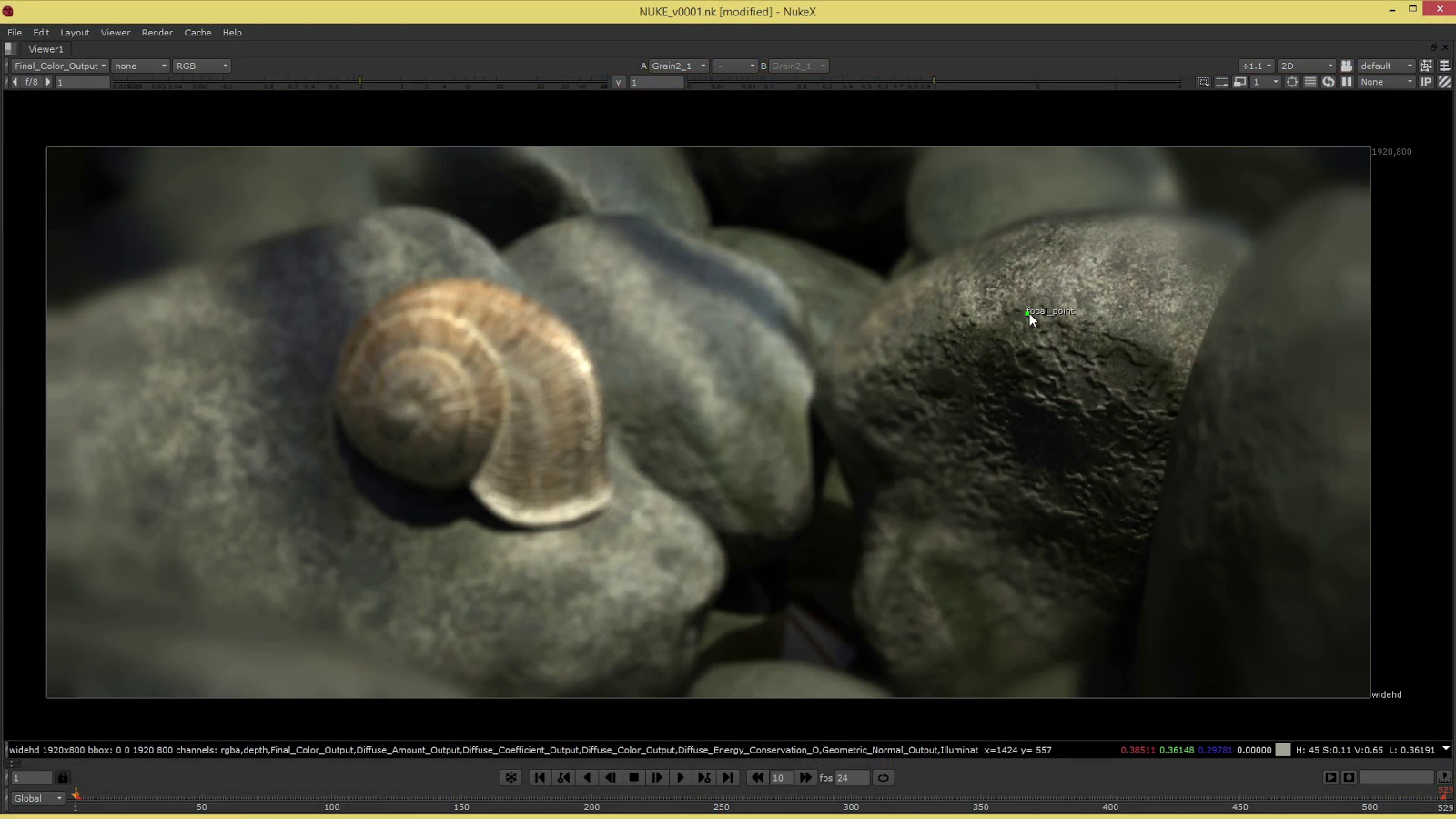This screenshot has height=819, width=1456.
Task: Click the viewer refresh icon
Action: (x=1329, y=82)
